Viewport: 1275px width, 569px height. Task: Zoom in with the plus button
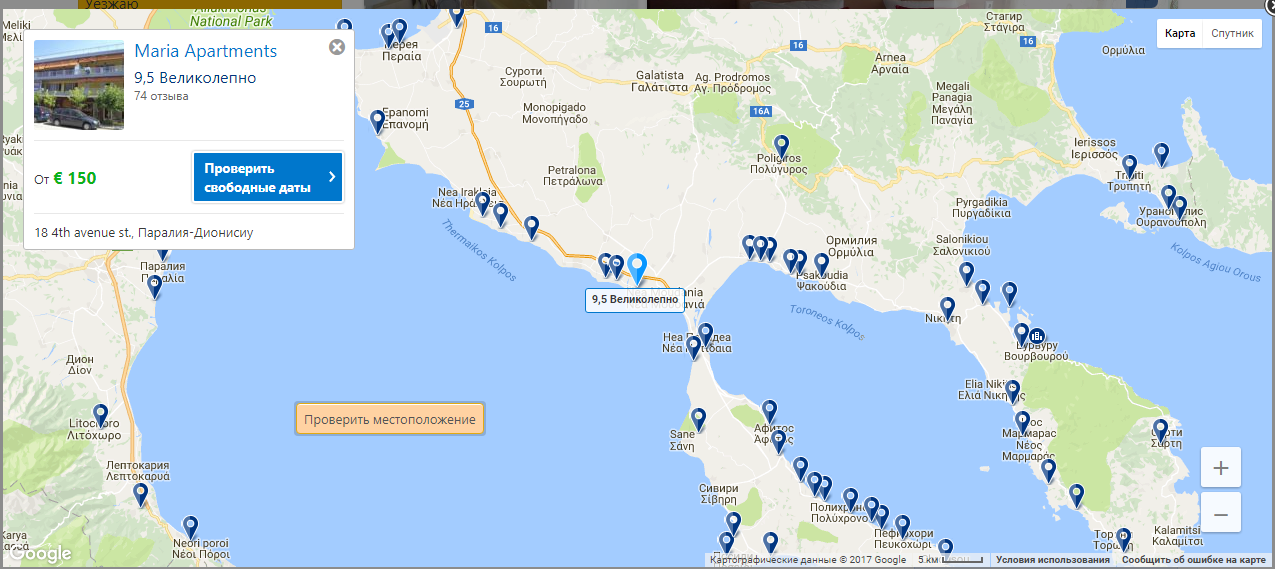pos(1220,468)
